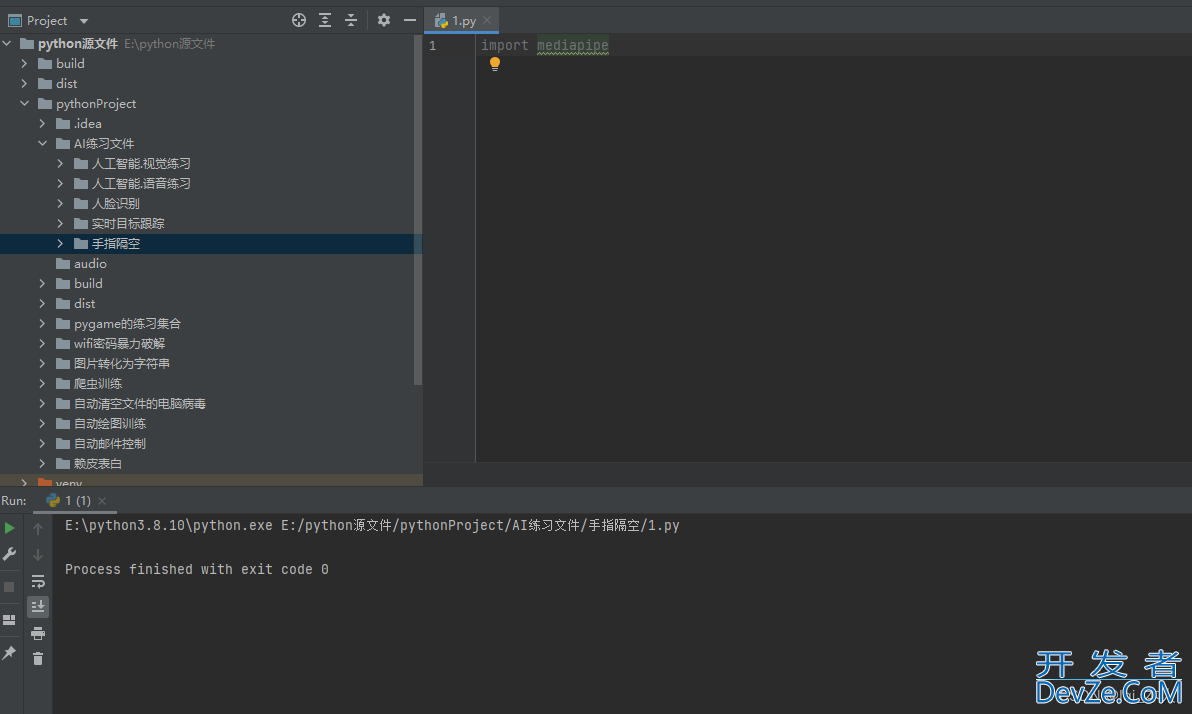This screenshot has width=1192, height=714.
Task: Hide the Project panel with the minus icon
Action: (x=410, y=21)
